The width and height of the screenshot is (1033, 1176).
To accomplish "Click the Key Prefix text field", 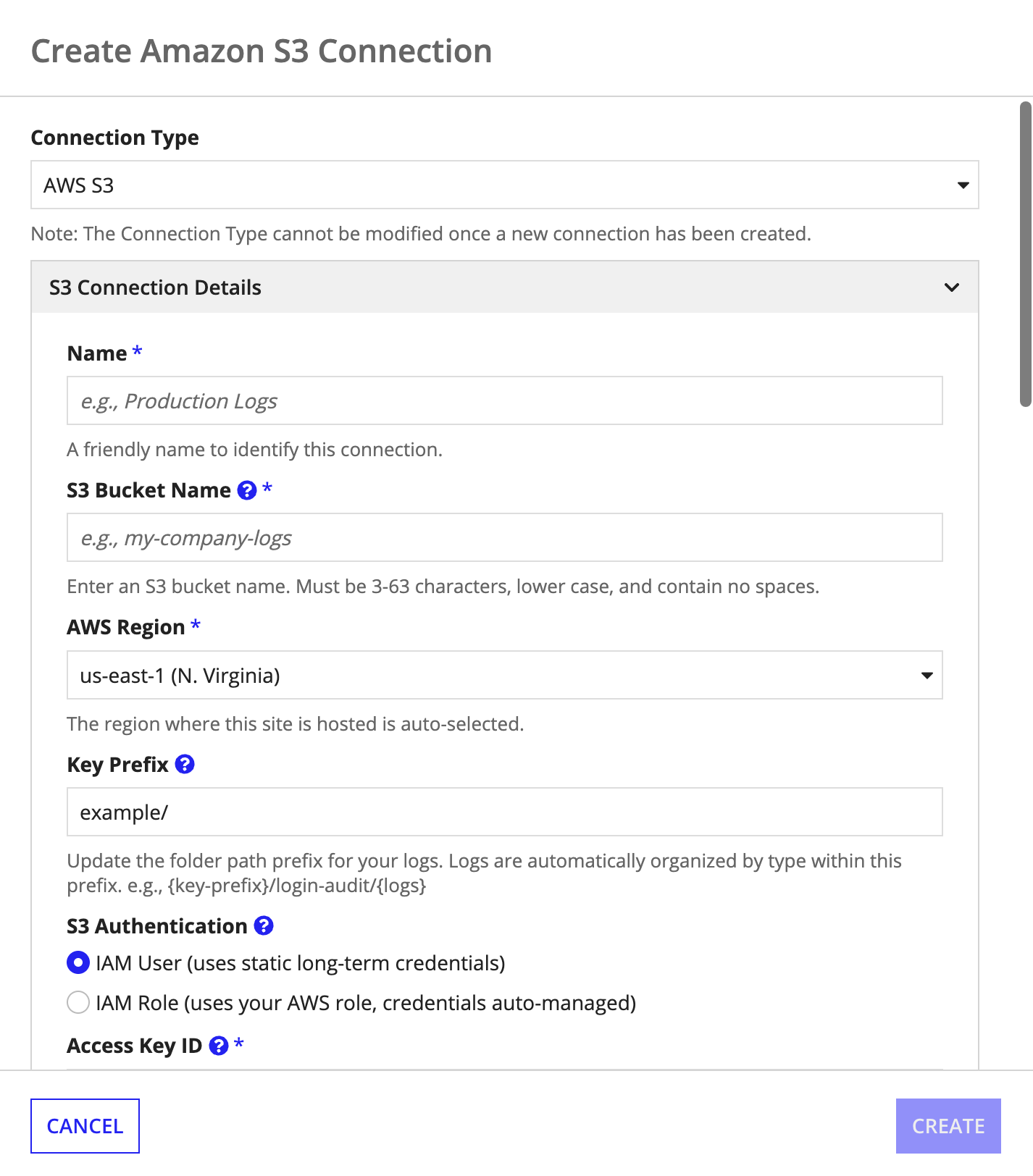I will tap(505, 812).
